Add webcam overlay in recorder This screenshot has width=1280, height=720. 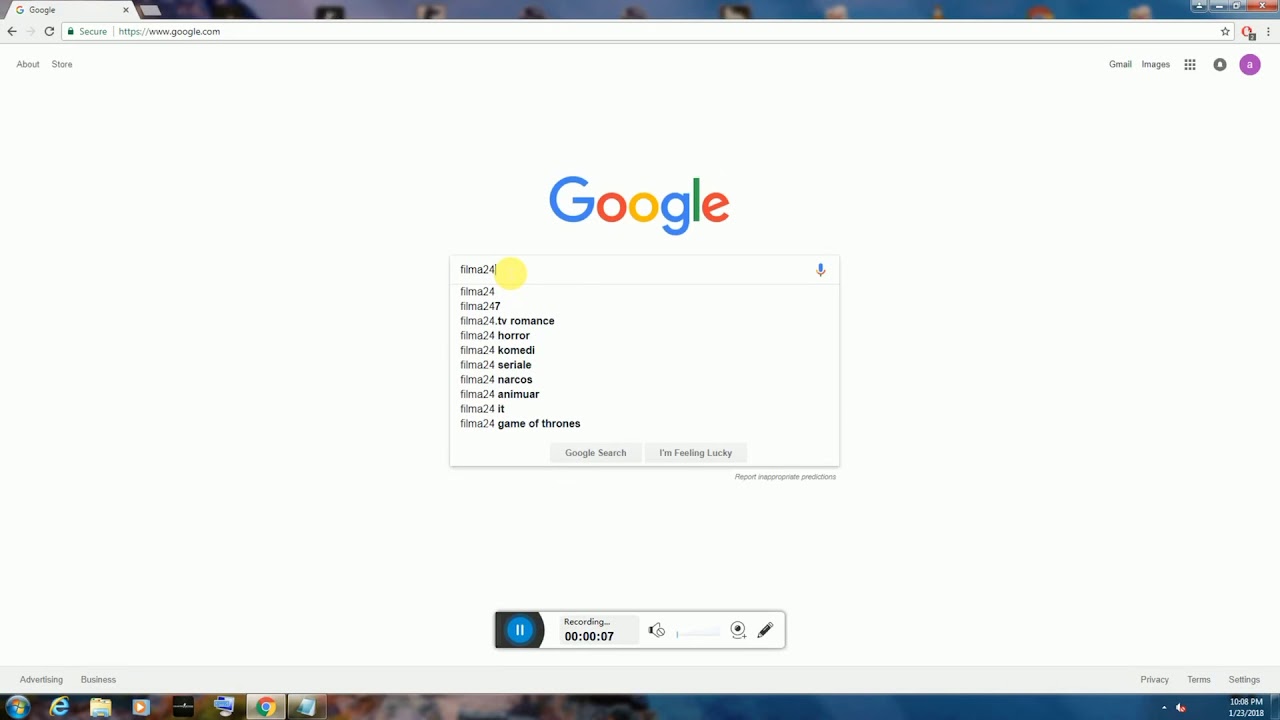(x=738, y=630)
